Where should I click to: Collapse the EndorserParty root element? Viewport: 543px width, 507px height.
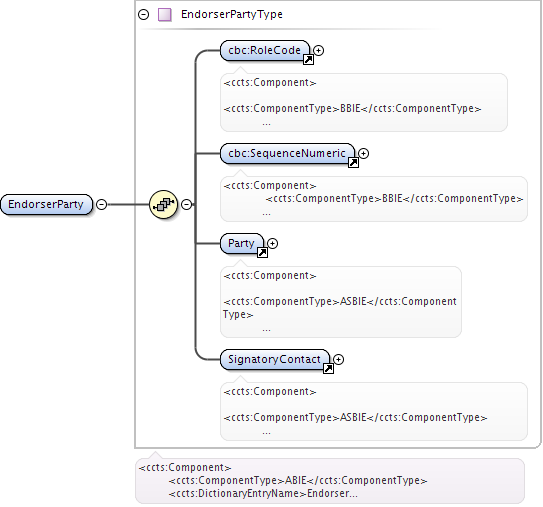click(x=101, y=204)
